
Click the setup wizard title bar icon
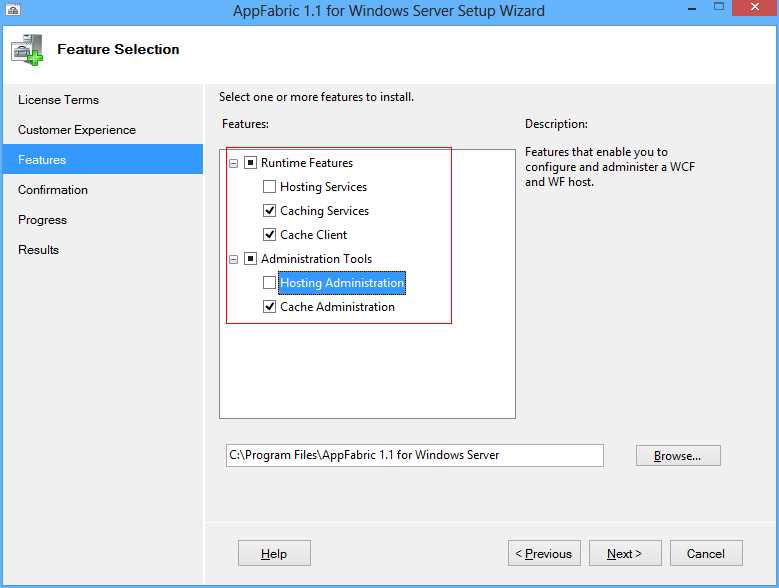(x=13, y=9)
